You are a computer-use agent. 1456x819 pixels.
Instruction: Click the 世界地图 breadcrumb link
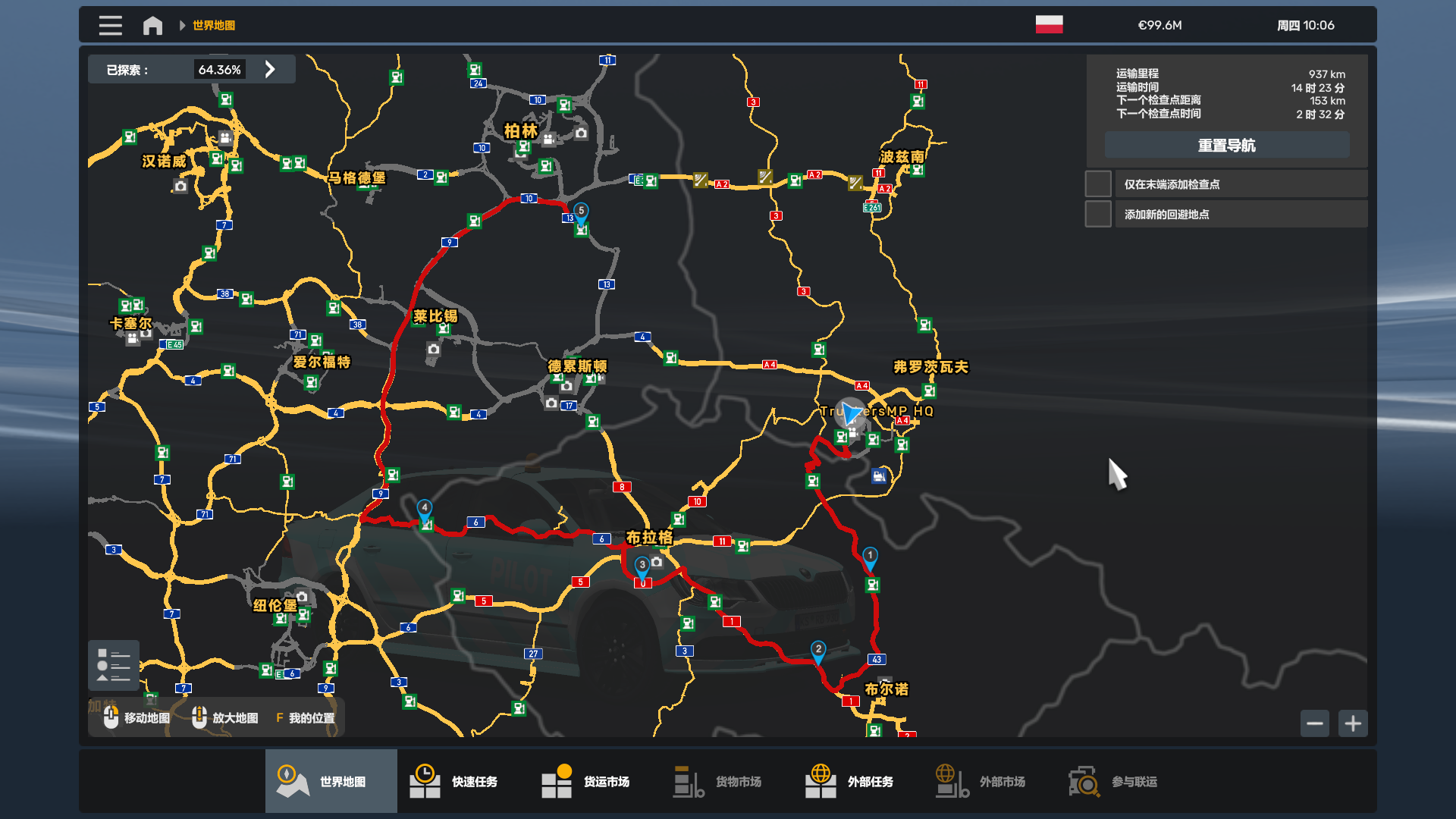(x=214, y=25)
